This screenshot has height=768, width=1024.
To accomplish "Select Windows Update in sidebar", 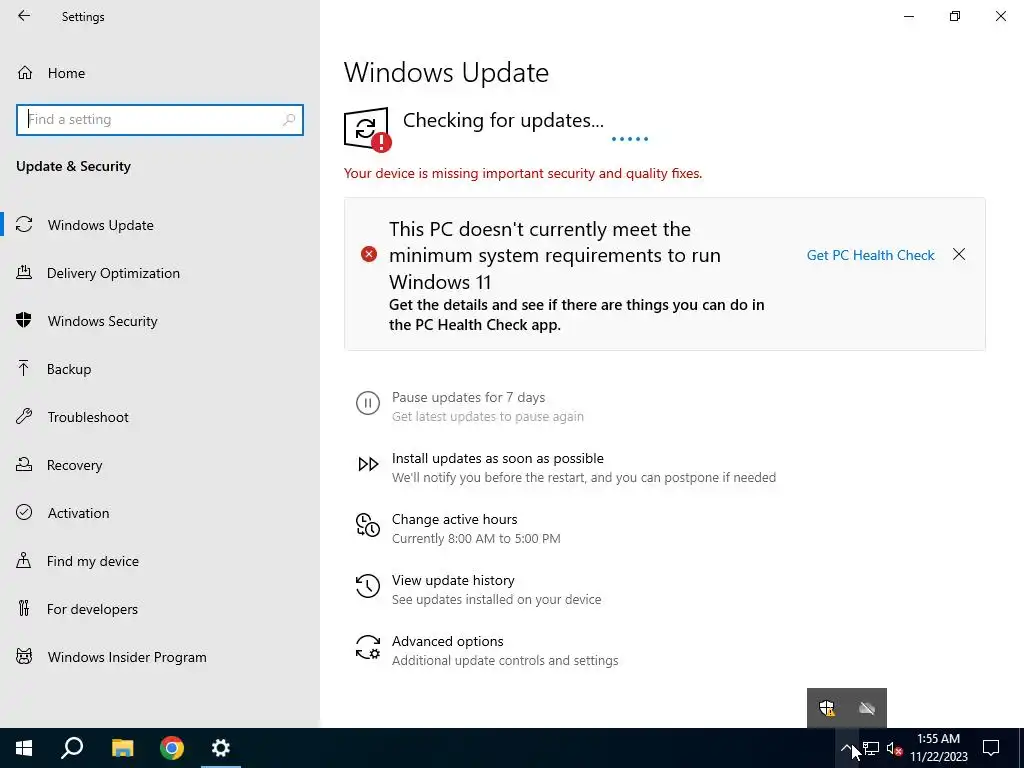I will click(160, 225).
